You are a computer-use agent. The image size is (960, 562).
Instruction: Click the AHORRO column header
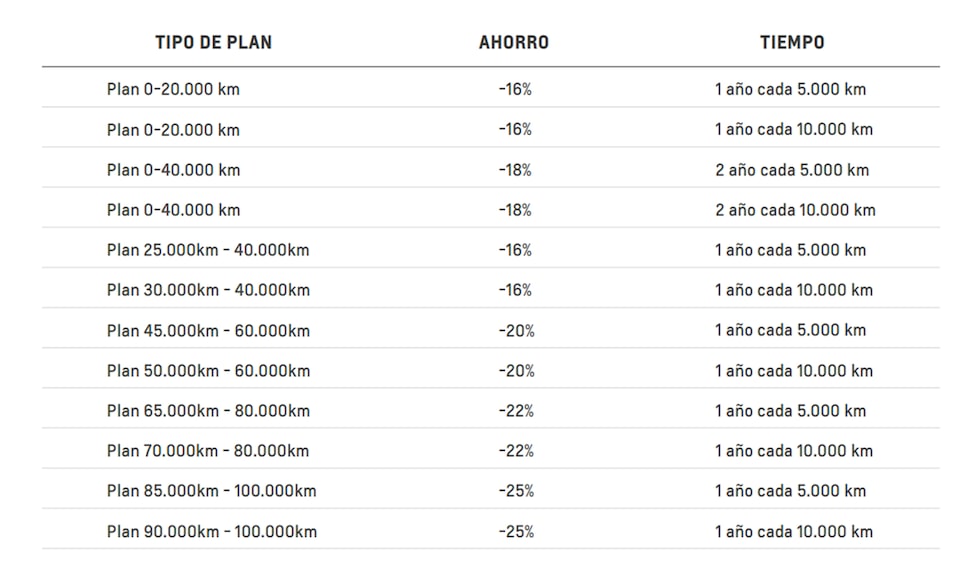click(514, 43)
